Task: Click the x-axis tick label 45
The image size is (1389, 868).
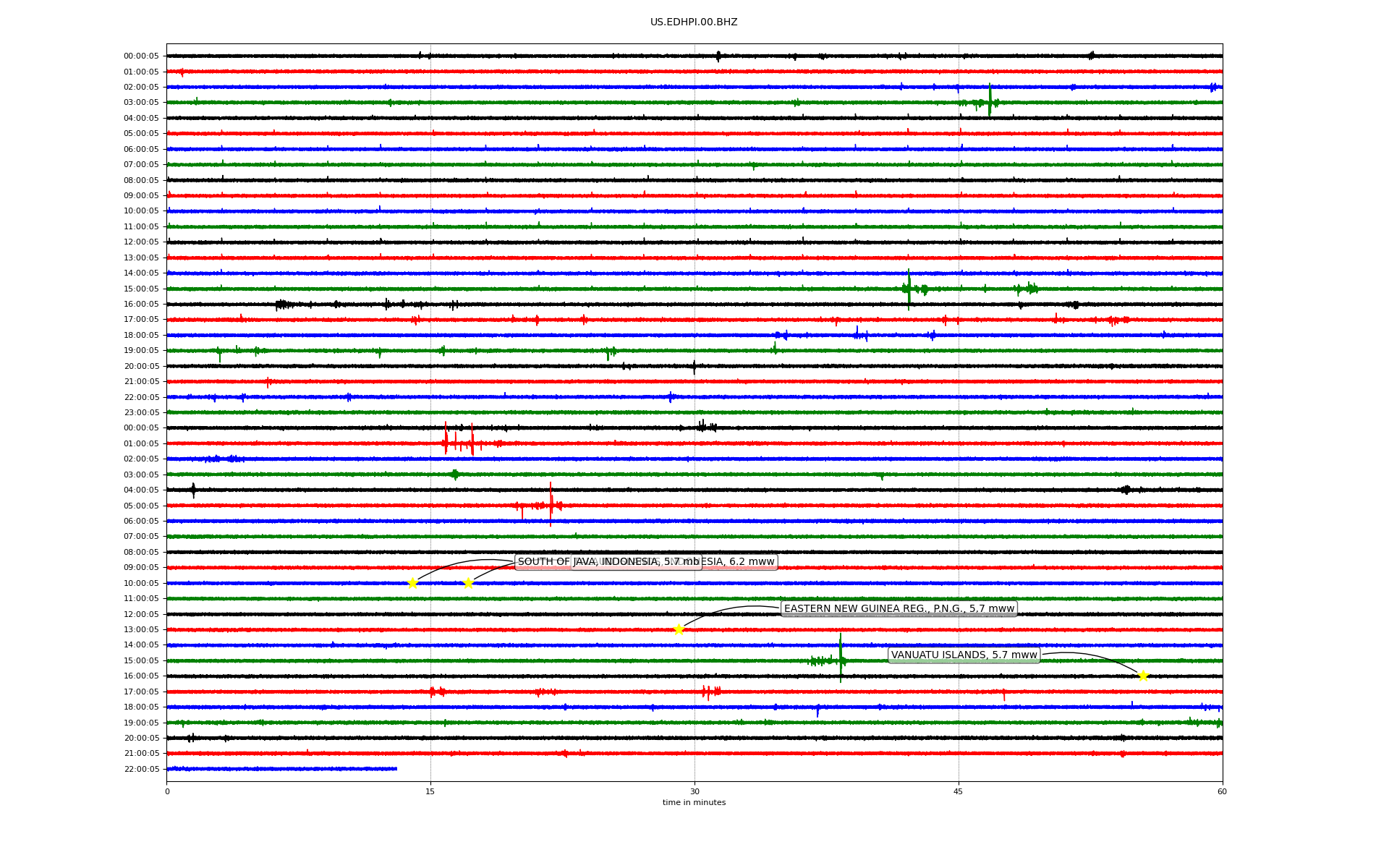Action: tap(959, 791)
